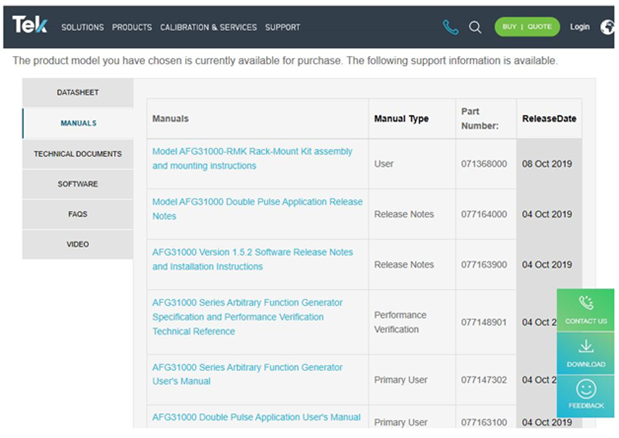
Task: Switch to the Datasheet tab
Action: tap(77, 93)
